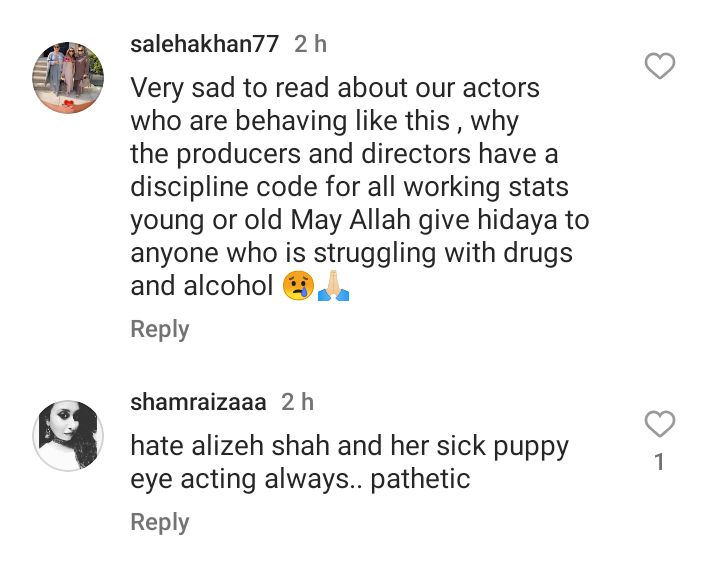Click the praying hands emoji
This screenshot has width=720, height=564.
pos(333,286)
